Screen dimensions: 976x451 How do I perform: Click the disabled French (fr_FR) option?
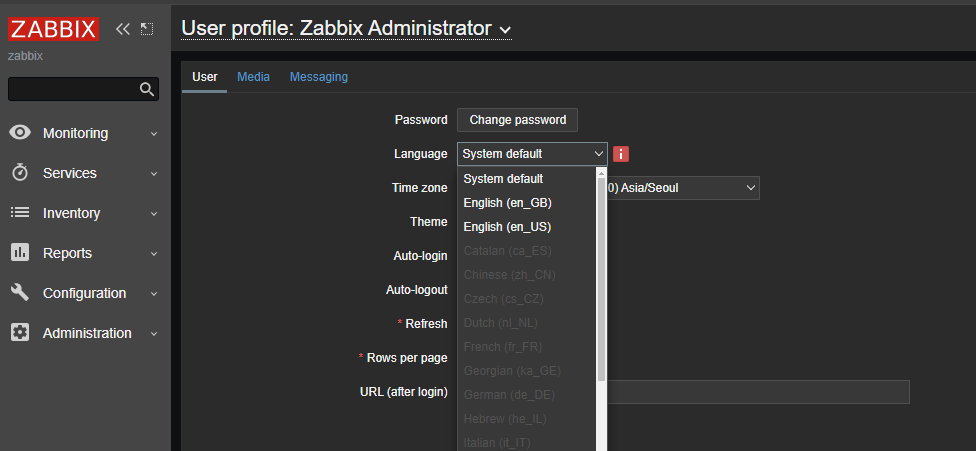527,346
